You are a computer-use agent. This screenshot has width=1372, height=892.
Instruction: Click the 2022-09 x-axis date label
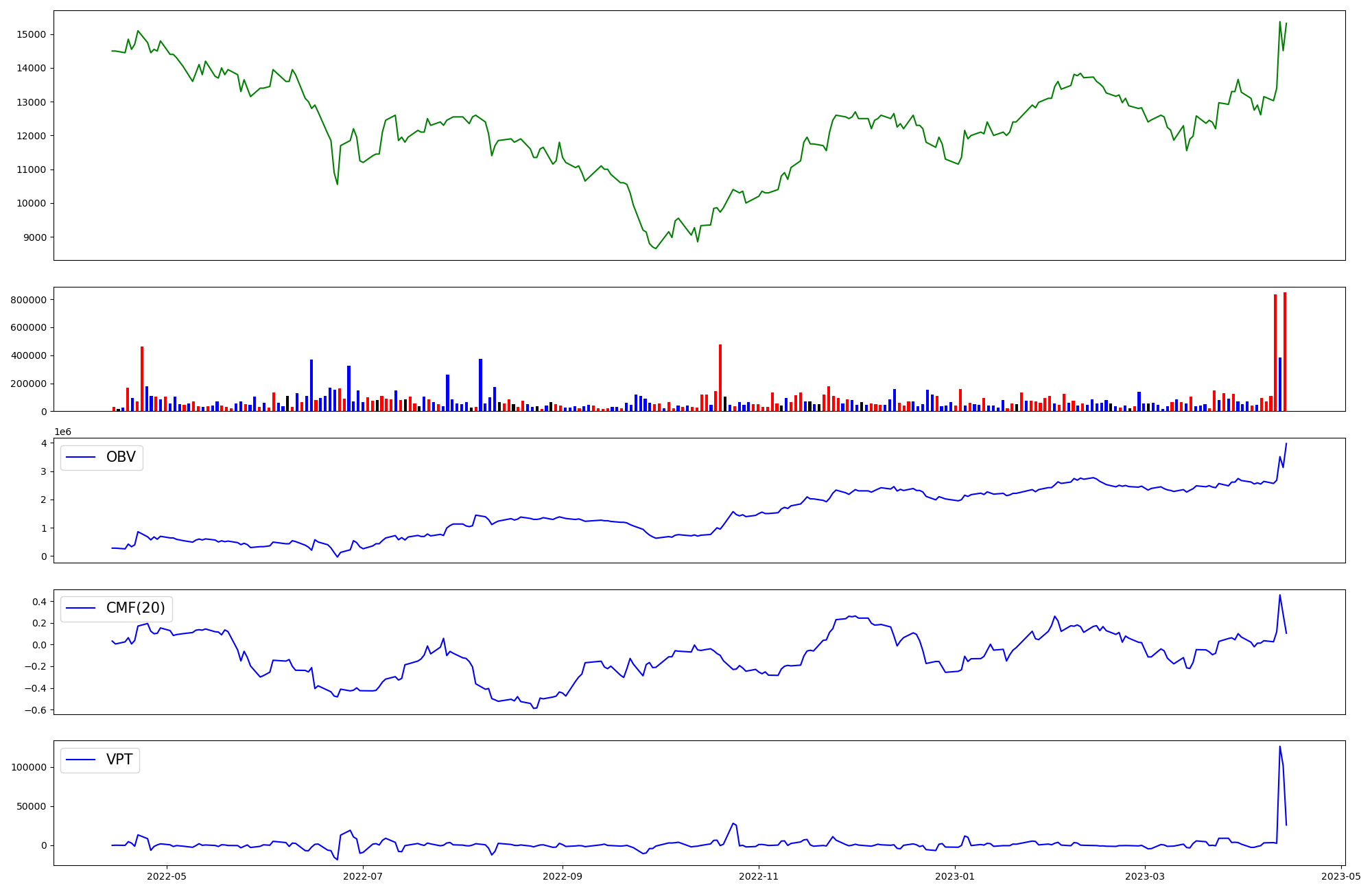tap(563, 876)
